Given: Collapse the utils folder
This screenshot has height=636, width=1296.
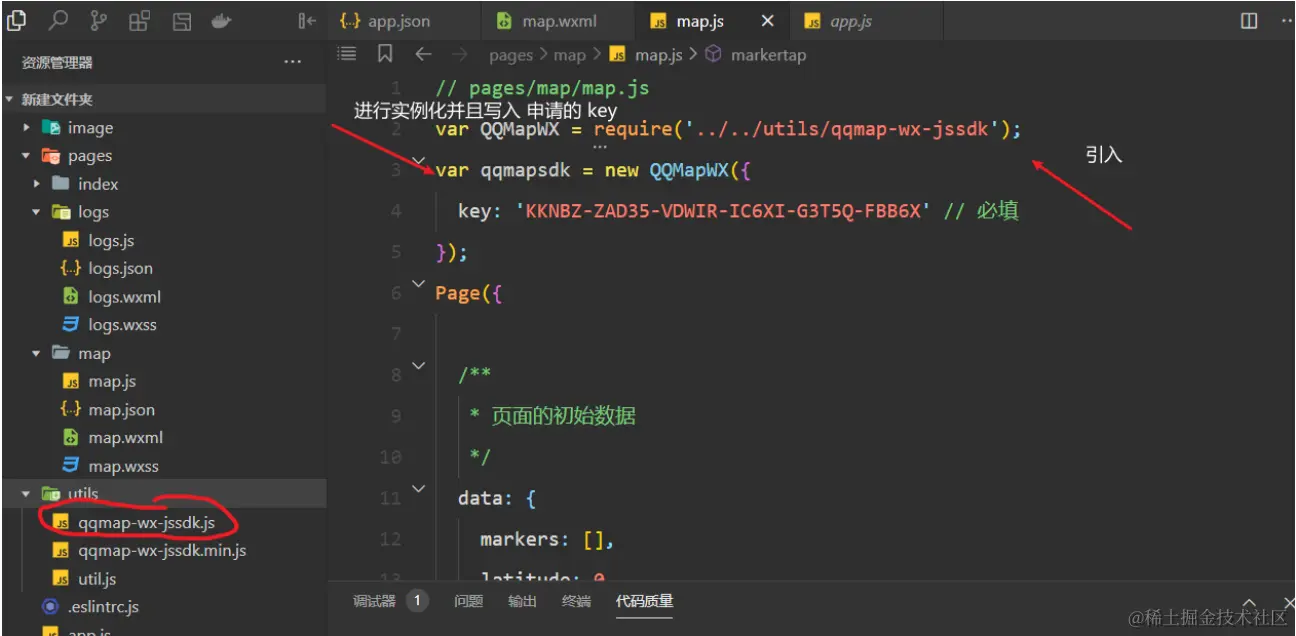Looking at the screenshot, I should click(x=25, y=493).
